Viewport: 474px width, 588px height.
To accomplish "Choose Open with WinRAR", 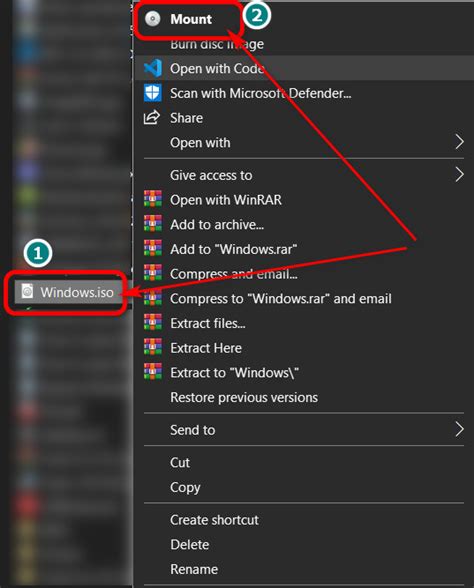I will point(226,200).
